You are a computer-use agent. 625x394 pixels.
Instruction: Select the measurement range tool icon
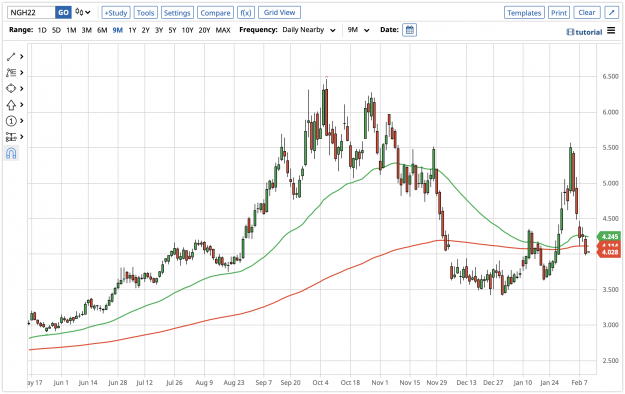point(11,137)
